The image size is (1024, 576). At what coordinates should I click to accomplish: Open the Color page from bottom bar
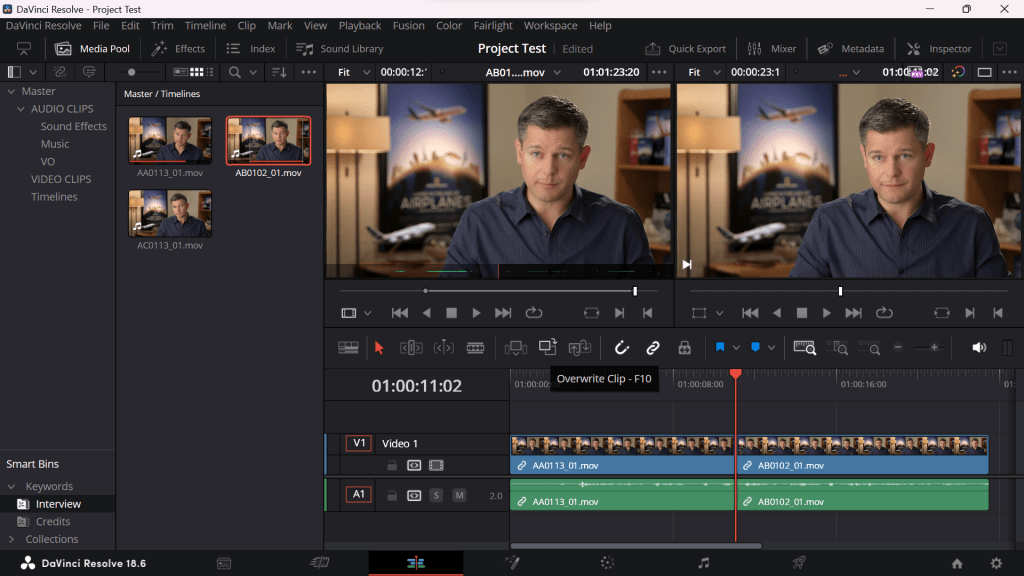point(607,563)
